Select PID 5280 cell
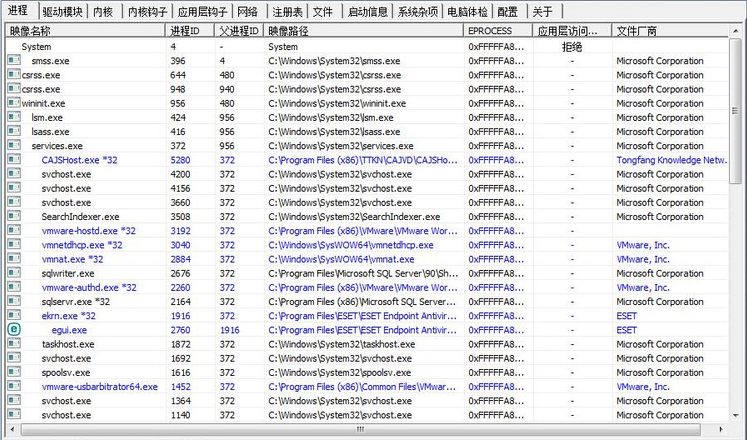Image resolution: width=747 pixels, height=440 pixels. click(181, 160)
